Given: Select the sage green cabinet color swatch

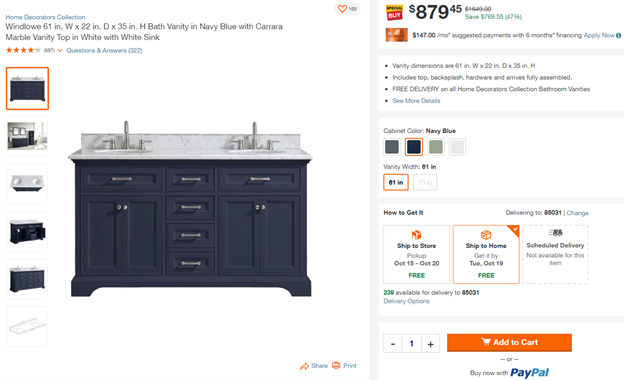Looking at the screenshot, I should click(x=435, y=147).
